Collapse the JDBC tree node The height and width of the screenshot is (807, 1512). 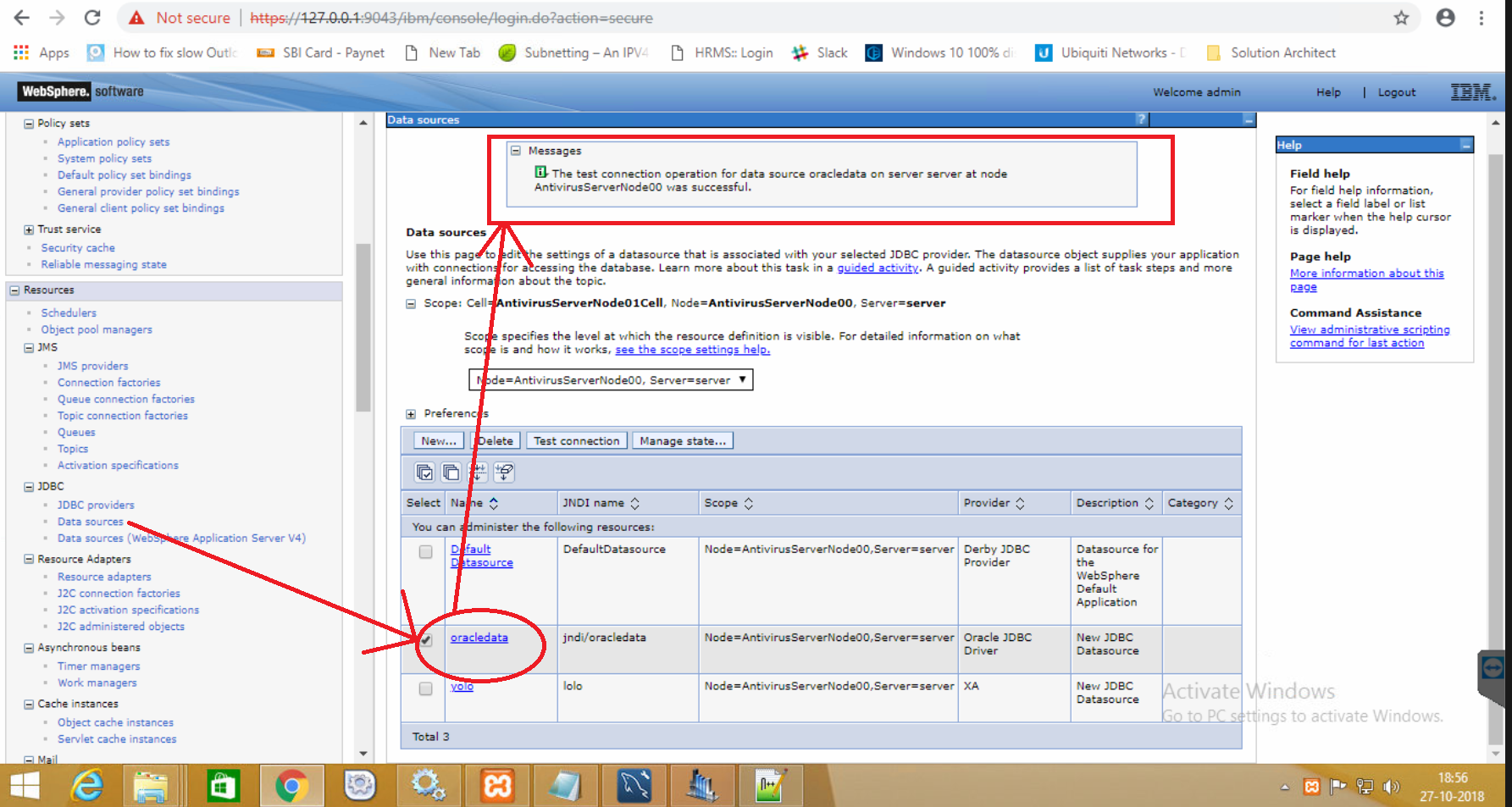(x=29, y=487)
